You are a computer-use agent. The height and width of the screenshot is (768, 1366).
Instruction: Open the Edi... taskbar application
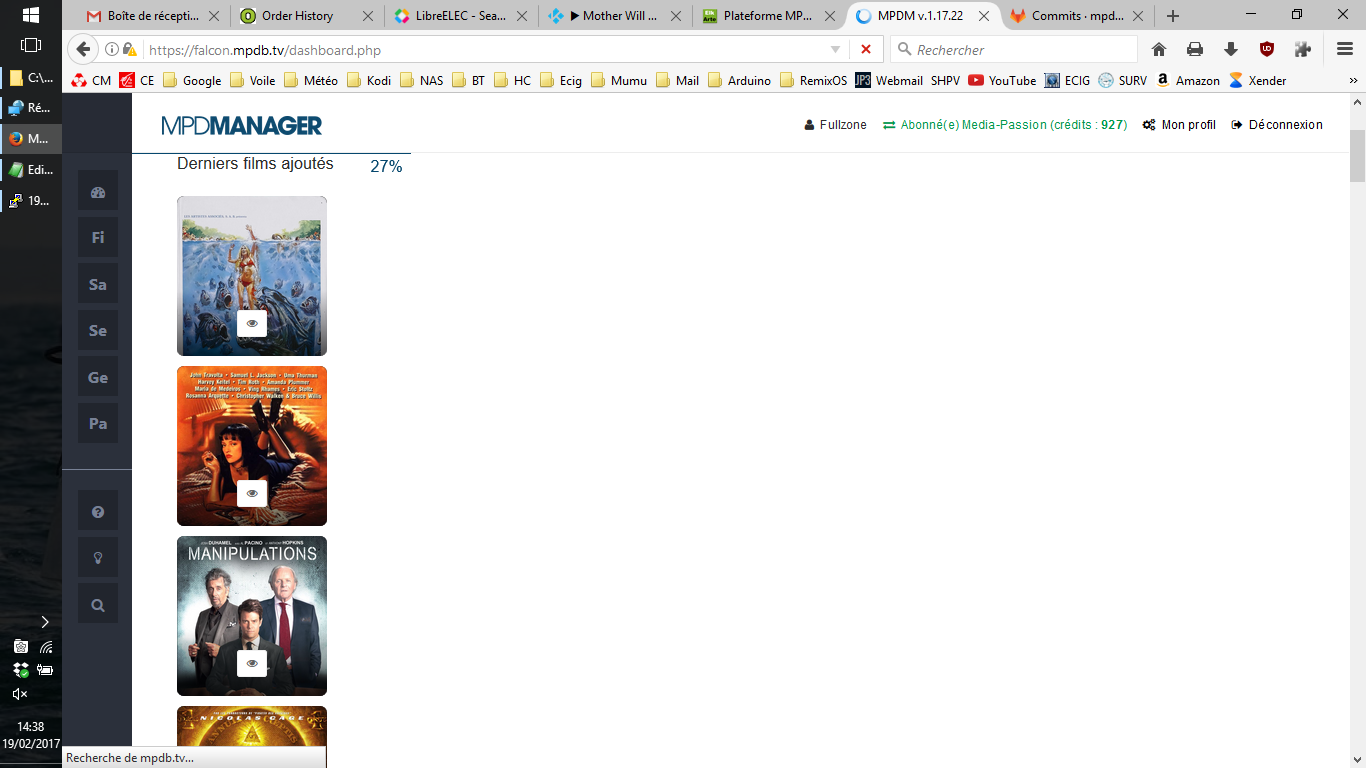31,169
